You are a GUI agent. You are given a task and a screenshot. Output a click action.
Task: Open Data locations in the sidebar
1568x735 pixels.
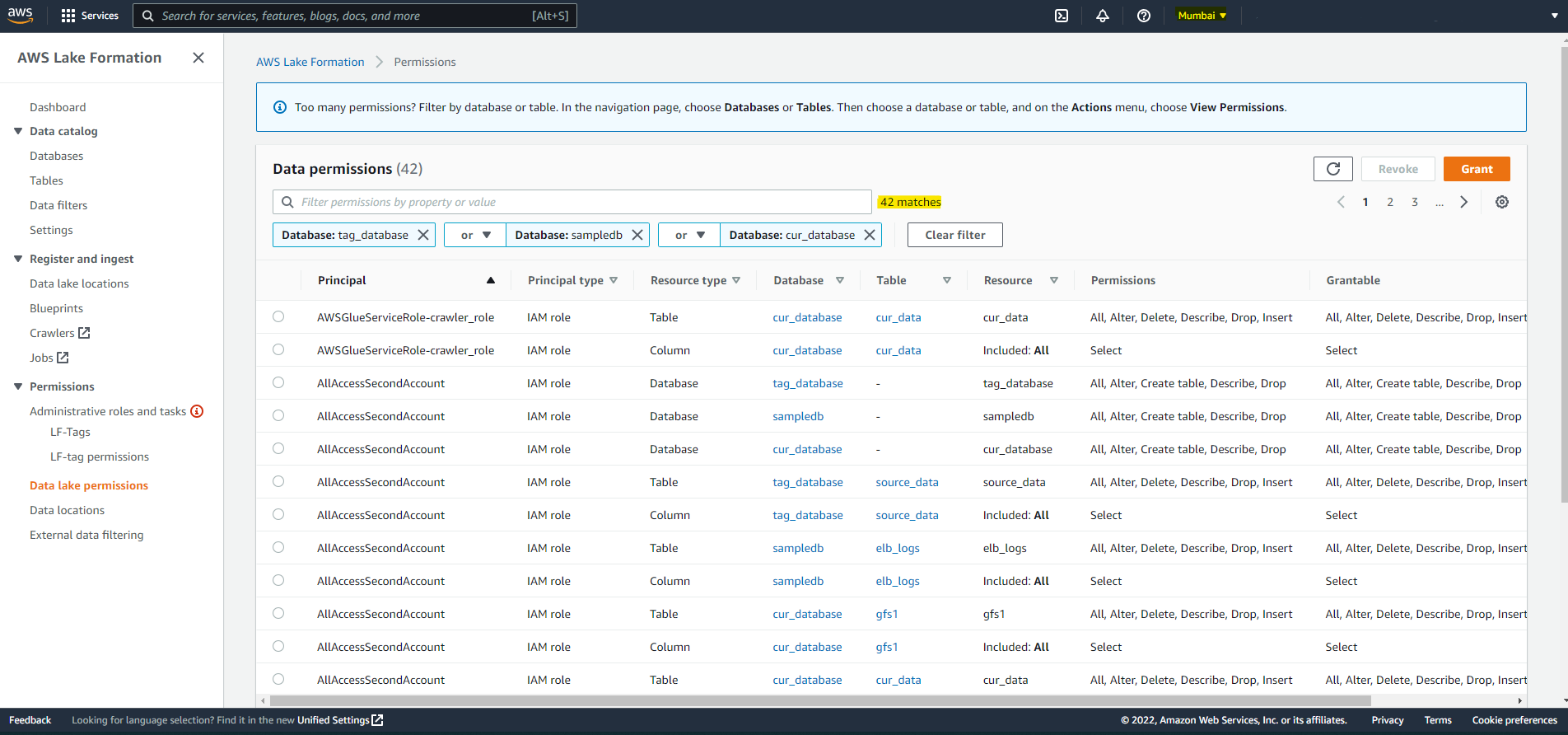point(68,510)
